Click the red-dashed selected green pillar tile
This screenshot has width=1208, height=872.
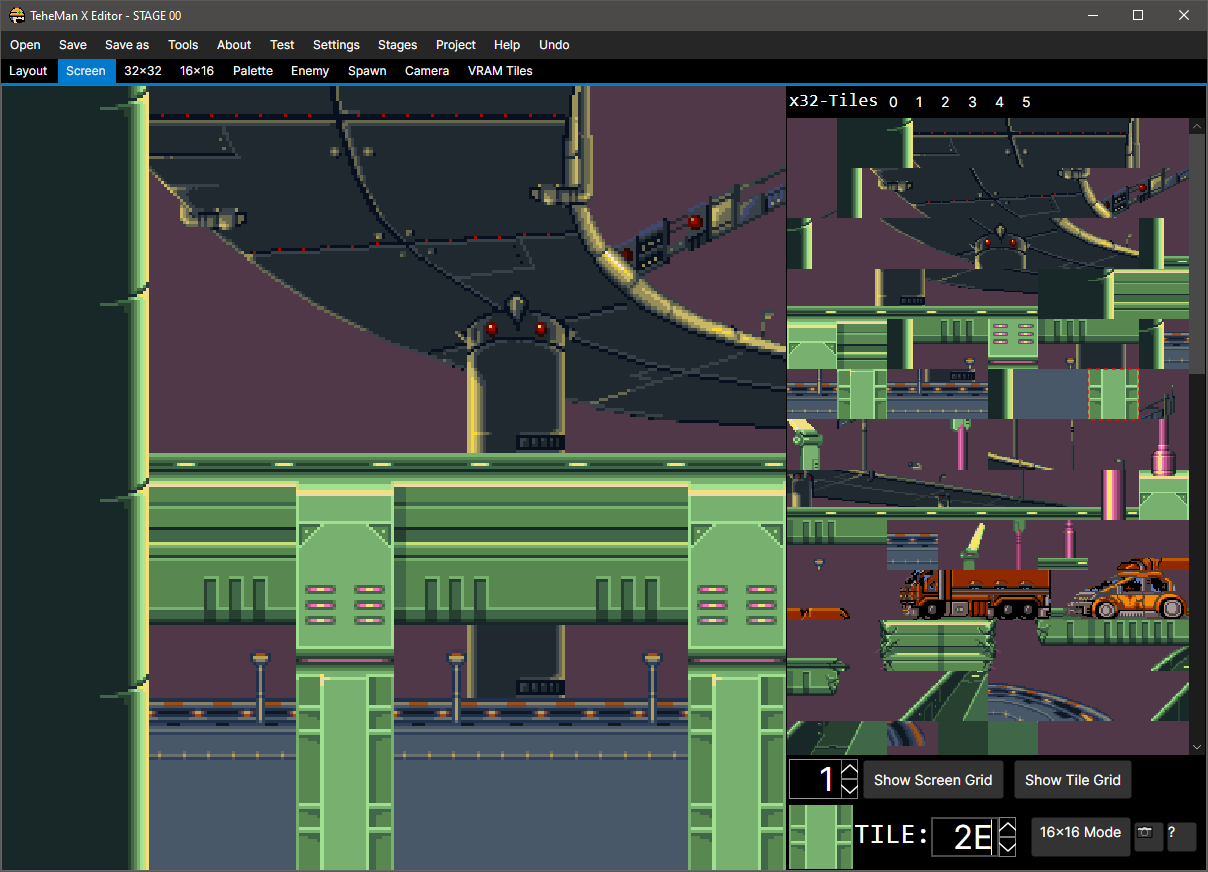(1113, 394)
